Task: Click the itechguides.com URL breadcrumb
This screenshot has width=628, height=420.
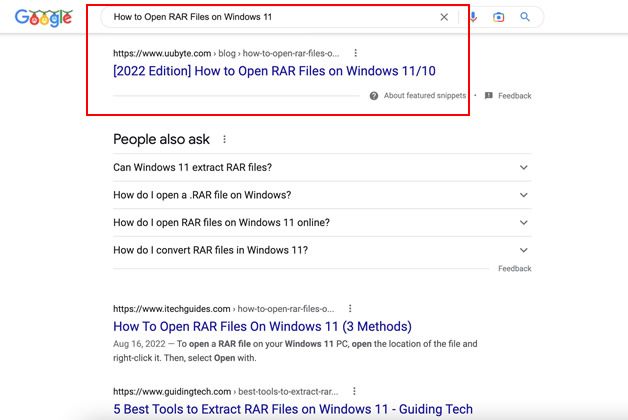Action: click(x=223, y=309)
